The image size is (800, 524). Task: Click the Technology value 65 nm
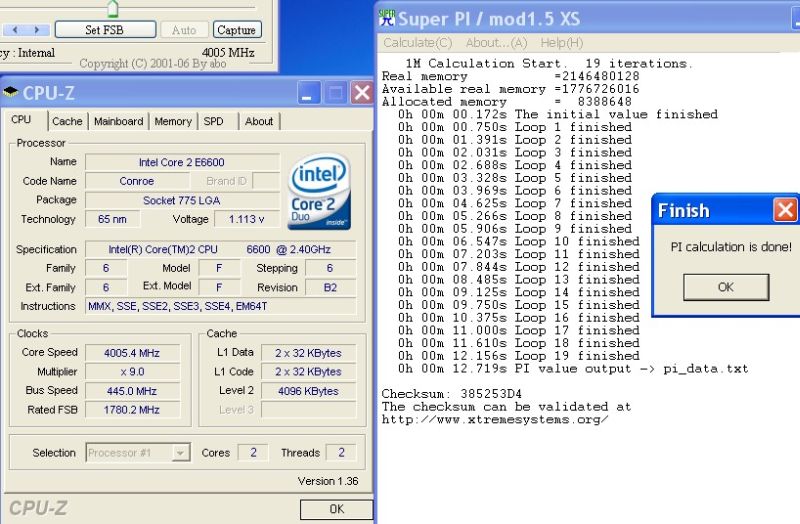(x=112, y=219)
